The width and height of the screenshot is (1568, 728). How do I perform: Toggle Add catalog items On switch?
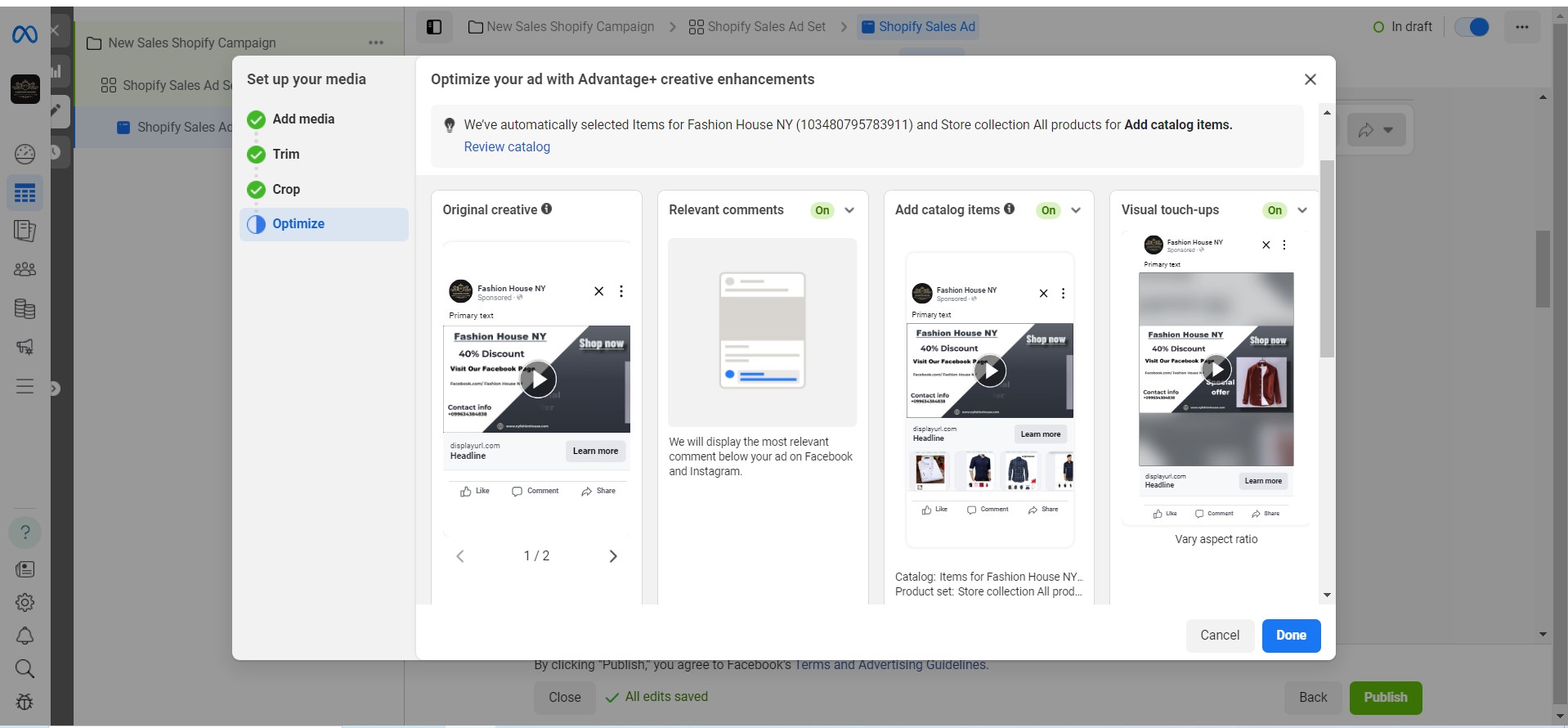click(x=1049, y=210)
